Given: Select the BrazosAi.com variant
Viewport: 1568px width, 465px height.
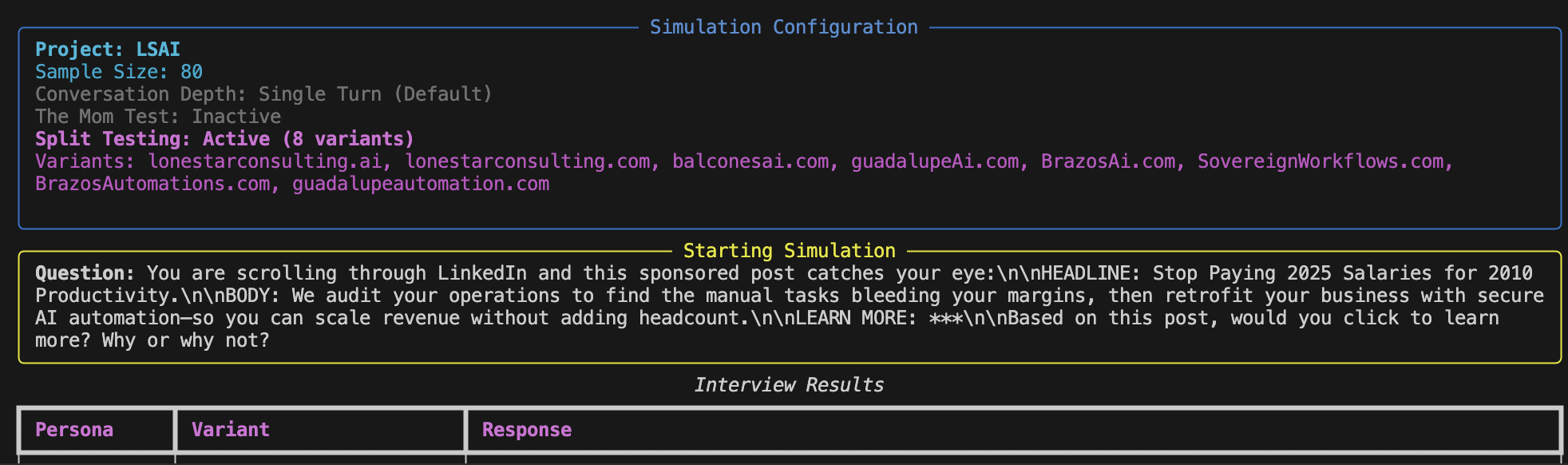Looking at the screenshot, I should pyautogui.click(x=1107, y=161).
